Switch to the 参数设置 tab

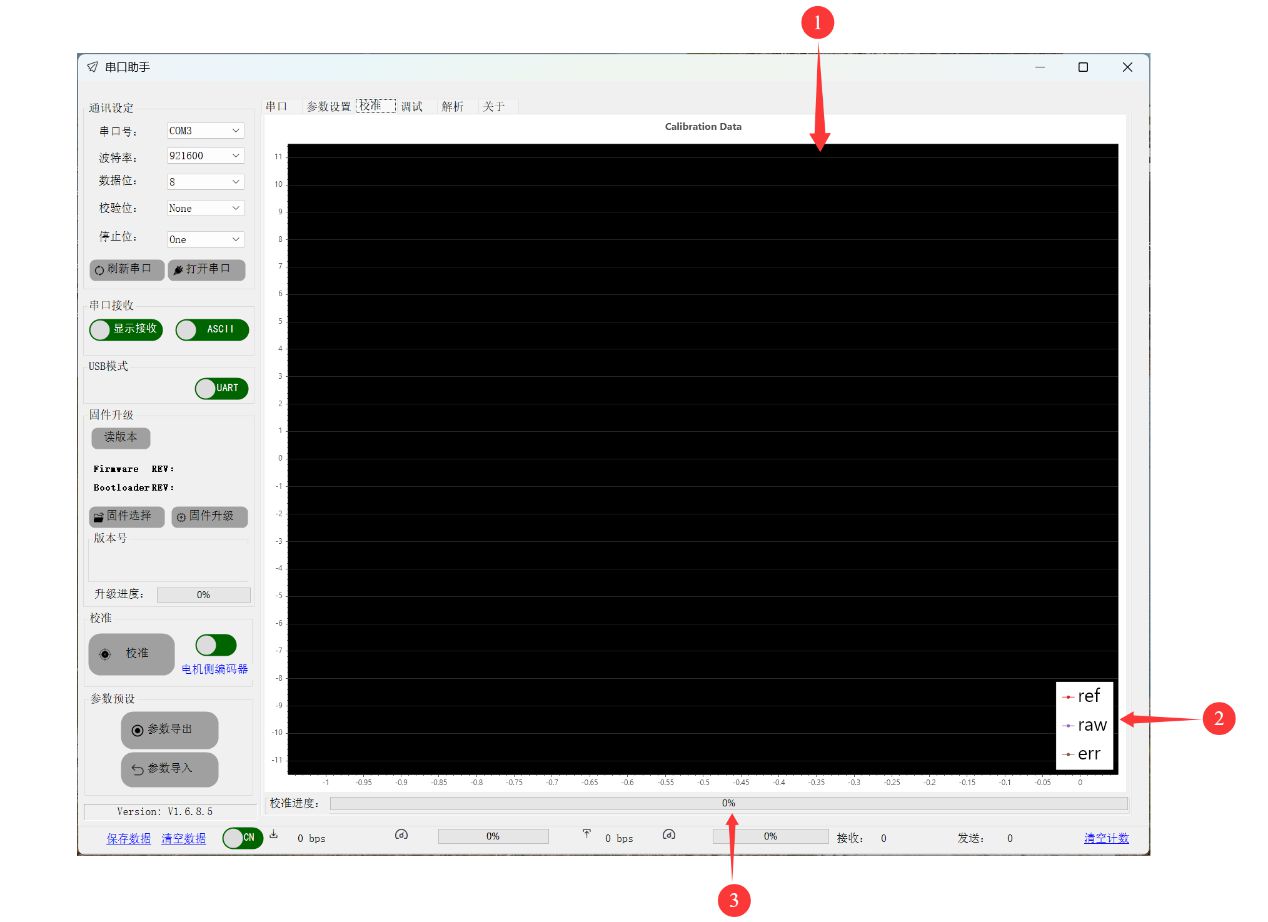[328, 106]
